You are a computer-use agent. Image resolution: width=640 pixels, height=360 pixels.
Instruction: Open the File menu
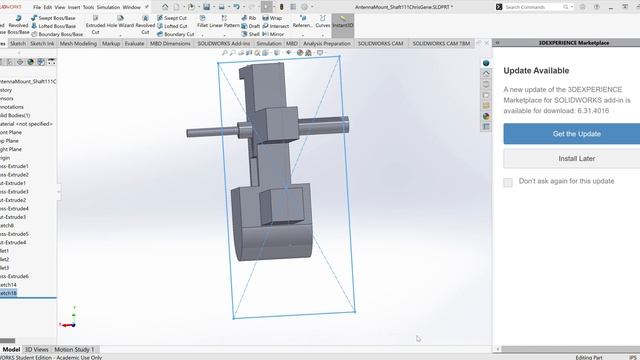(37, 7)
